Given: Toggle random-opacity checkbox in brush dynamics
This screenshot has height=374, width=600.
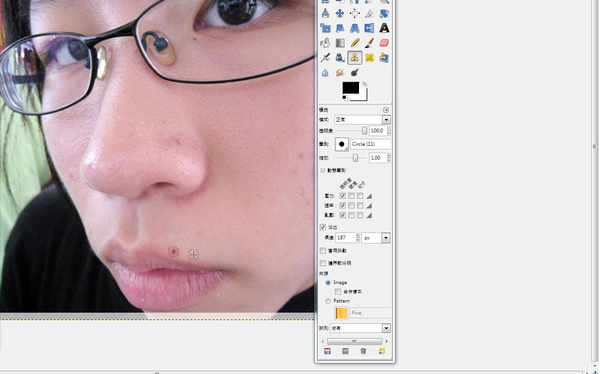Looking at the screenshot, I should pyautogui.click(x=342, y=215).
